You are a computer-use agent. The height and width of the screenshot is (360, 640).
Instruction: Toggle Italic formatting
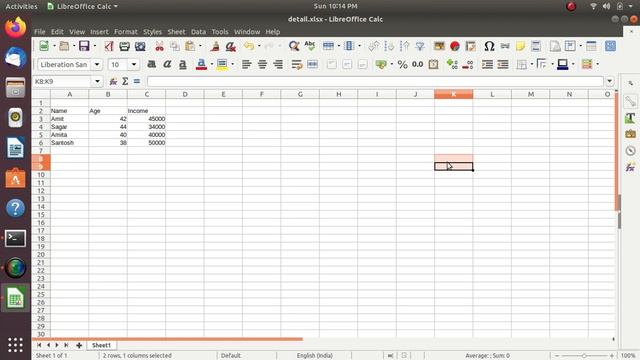(x=167, y=64)
